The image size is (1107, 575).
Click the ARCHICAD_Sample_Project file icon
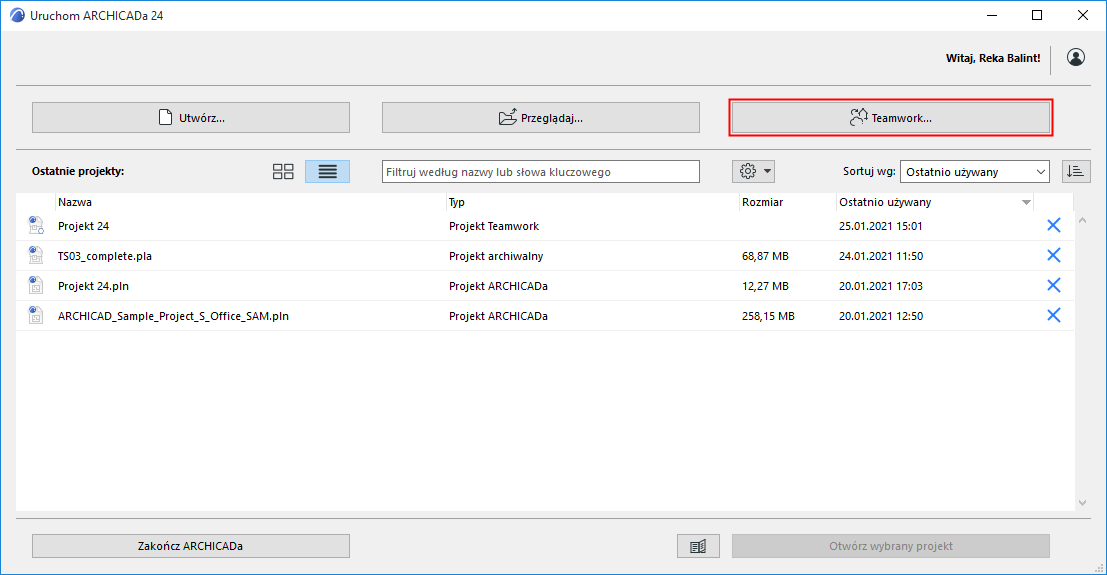35,315
